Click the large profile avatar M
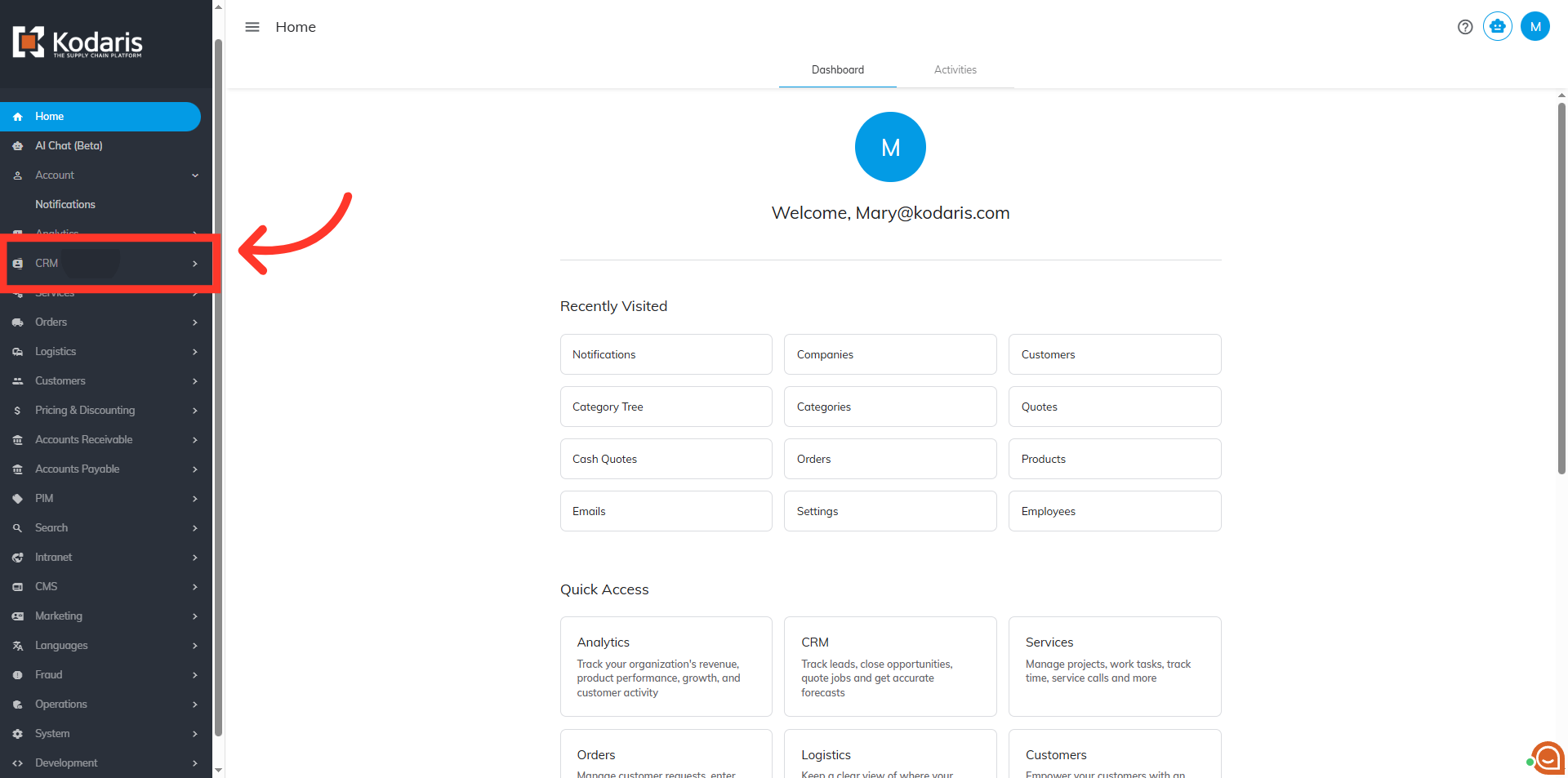This screenshot has width=1568, height=778. (x=890, y=147)
